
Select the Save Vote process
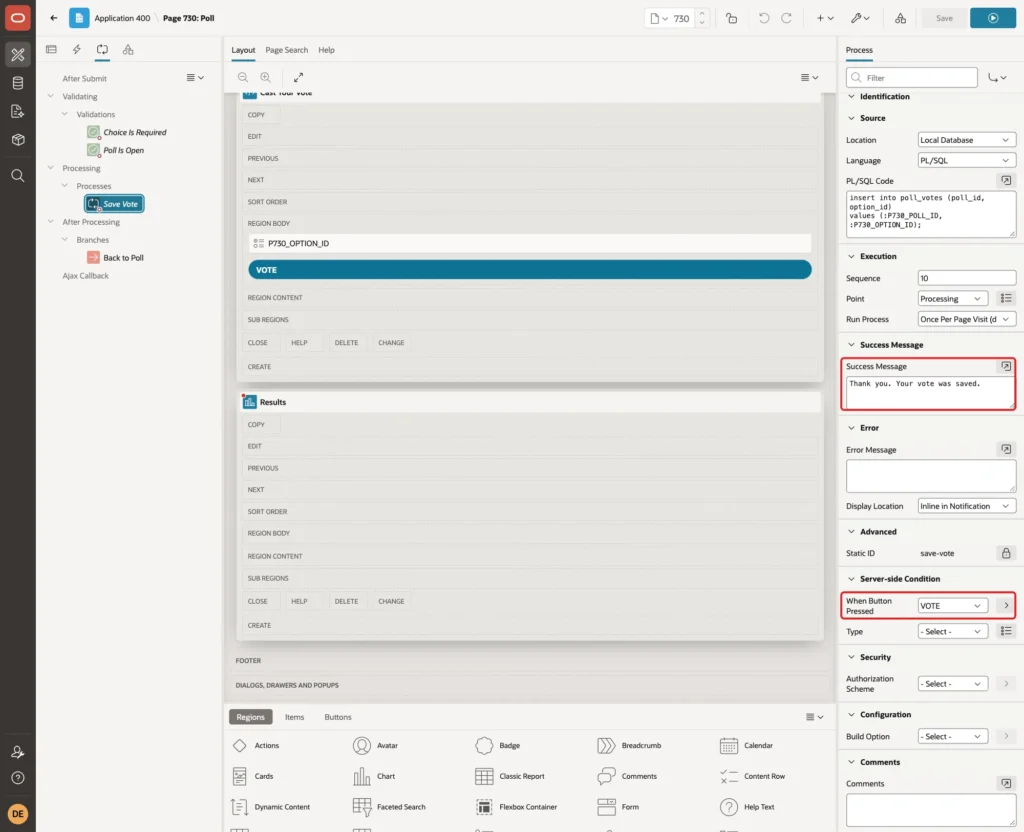tap(114, 204)
